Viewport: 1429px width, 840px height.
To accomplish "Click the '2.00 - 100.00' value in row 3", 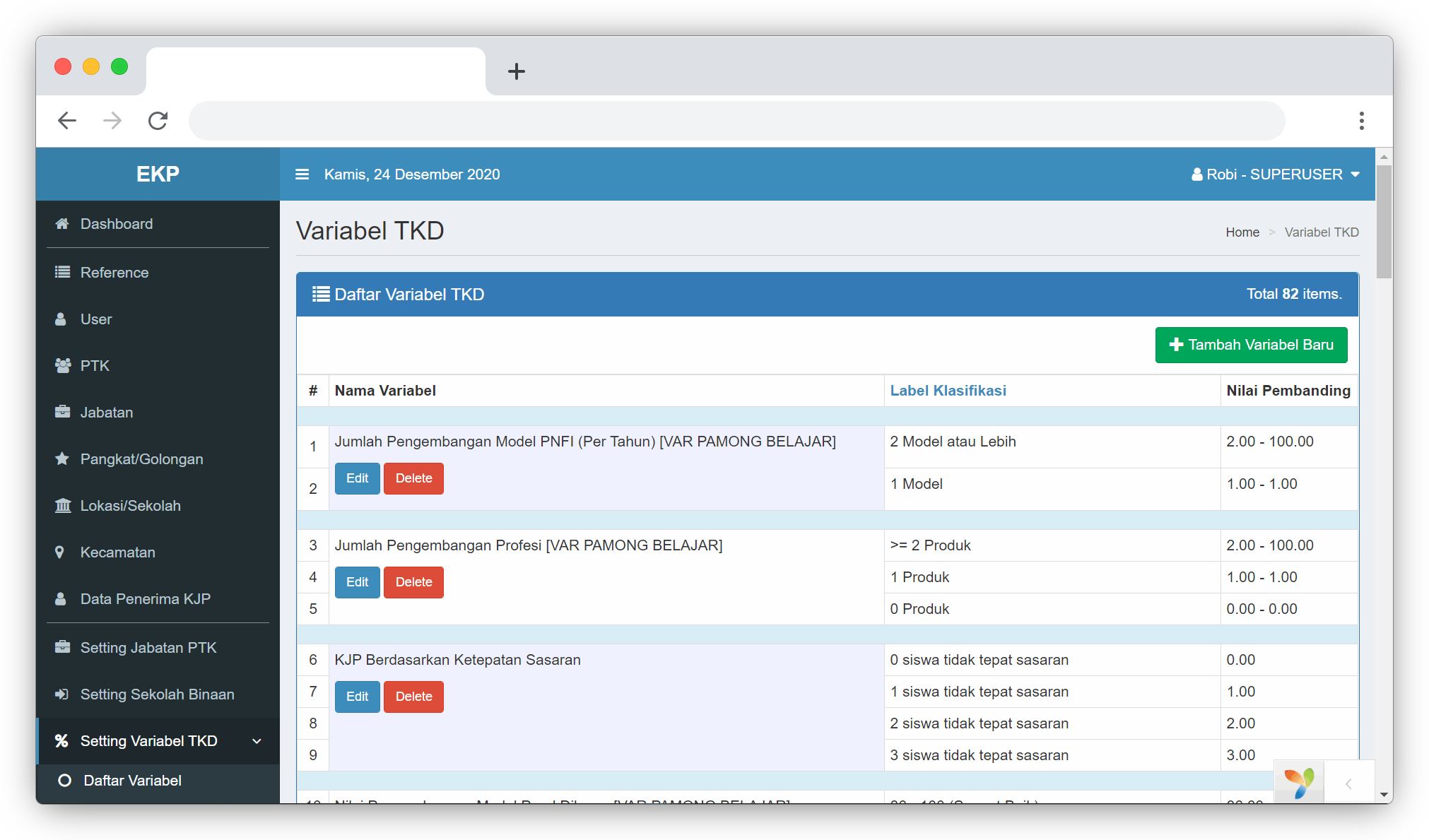I will [1269, 545].
